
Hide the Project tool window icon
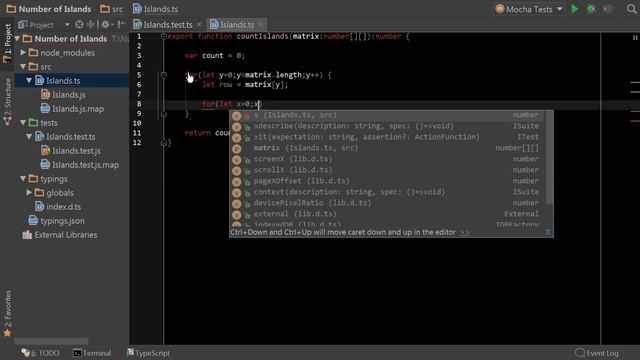coord(121,25)
